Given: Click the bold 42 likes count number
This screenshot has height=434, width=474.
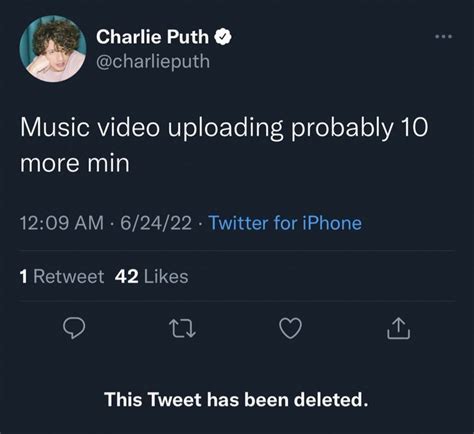Looking at the screenshot, I should coord(127,276).
